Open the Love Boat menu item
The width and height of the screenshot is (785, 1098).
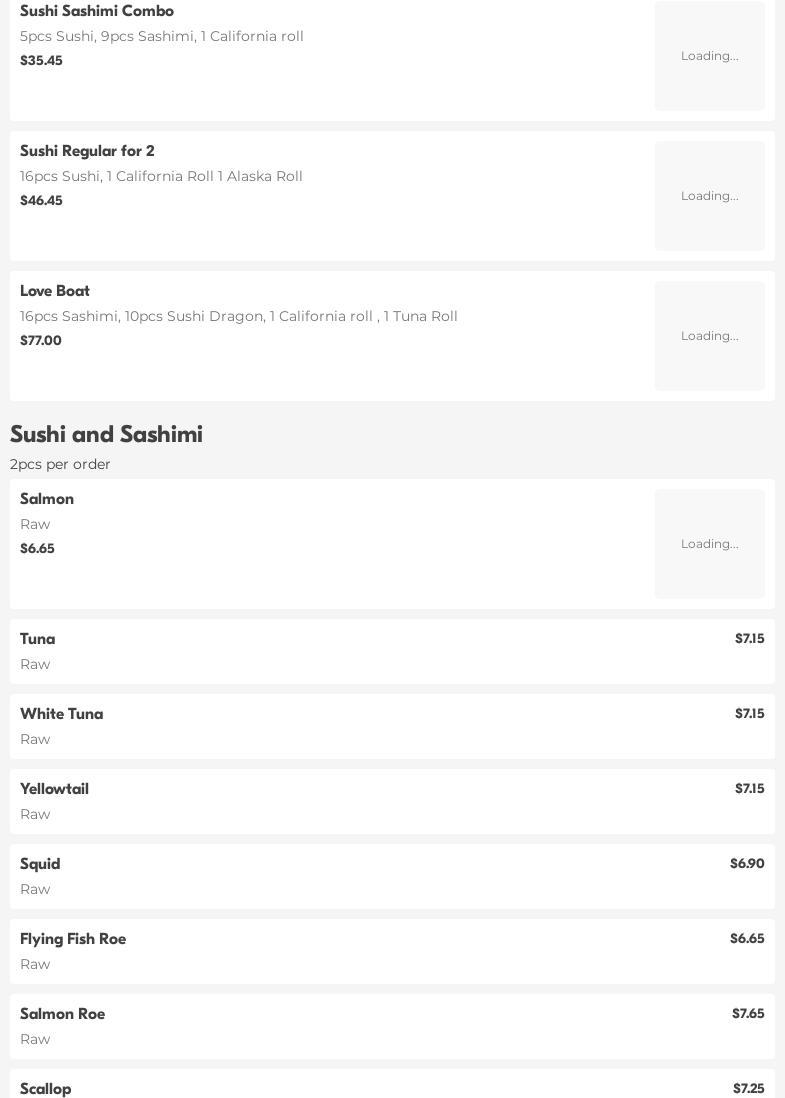pyautogui.click(x=55, y=291)
